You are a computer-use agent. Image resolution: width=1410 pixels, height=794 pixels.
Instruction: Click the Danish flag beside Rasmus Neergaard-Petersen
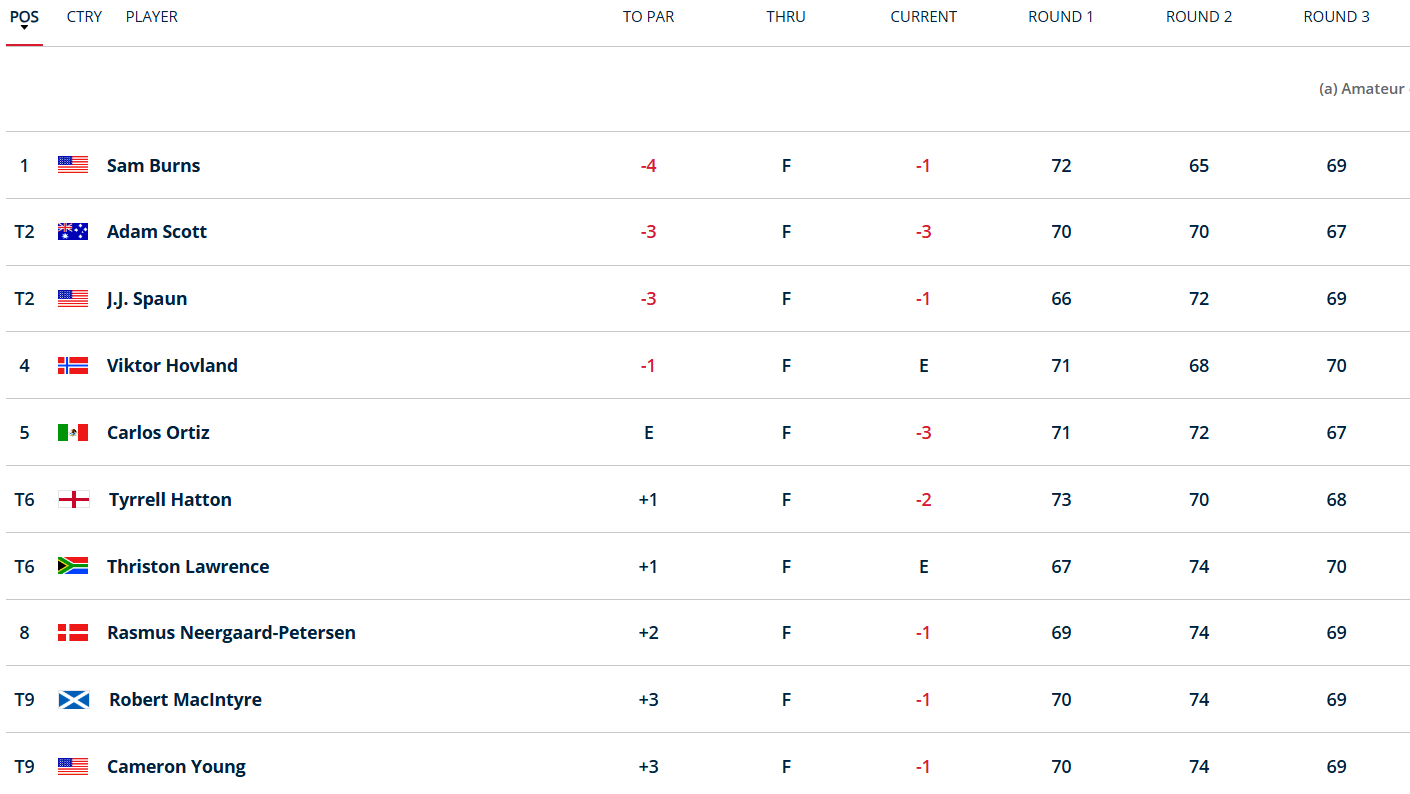click(73, 633)
